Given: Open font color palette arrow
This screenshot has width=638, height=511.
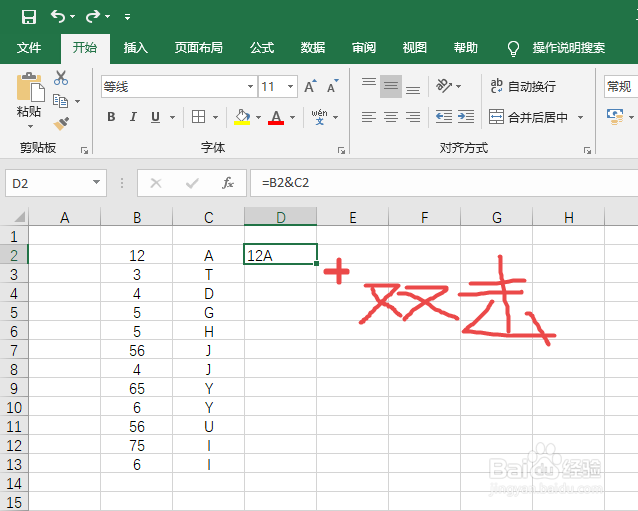Looking at the screenshot, I should click(x=293, y=118).
